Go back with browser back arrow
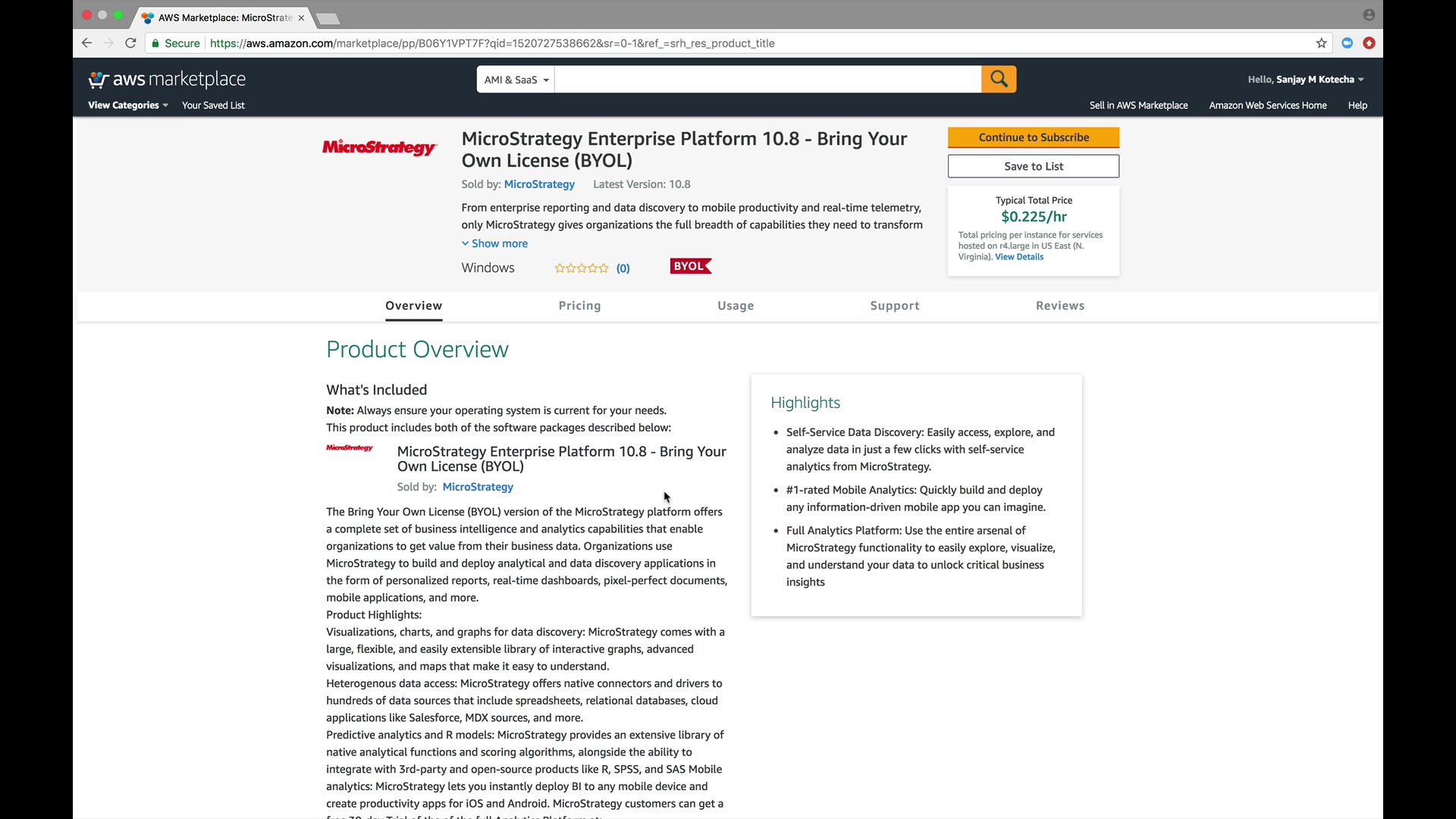Screen dimensions: 1456x819 [x=86, y=43]
